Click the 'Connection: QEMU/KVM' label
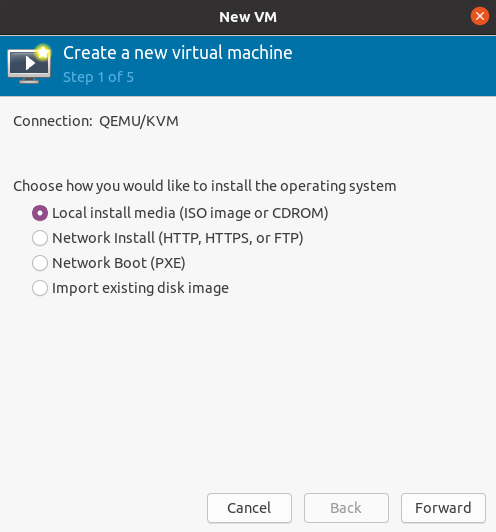The width and height of the screenshot is (496, 532). [96, 121]
